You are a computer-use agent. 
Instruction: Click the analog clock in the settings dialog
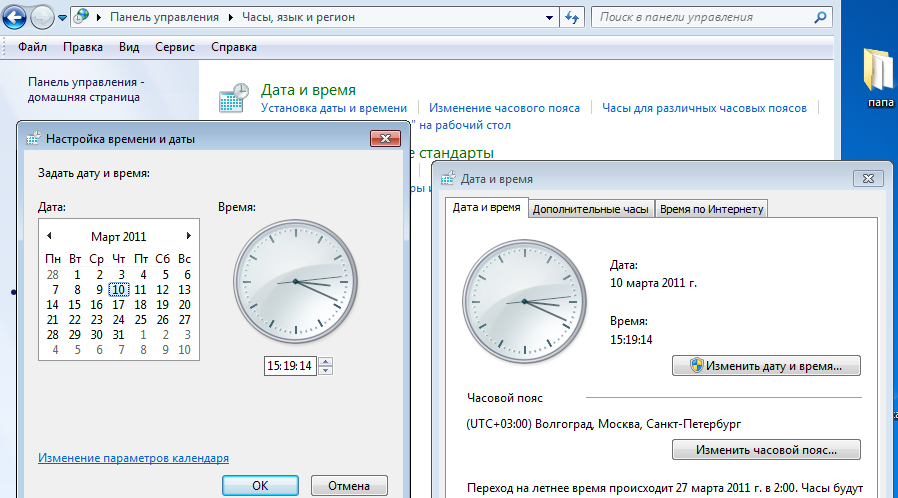295,281
